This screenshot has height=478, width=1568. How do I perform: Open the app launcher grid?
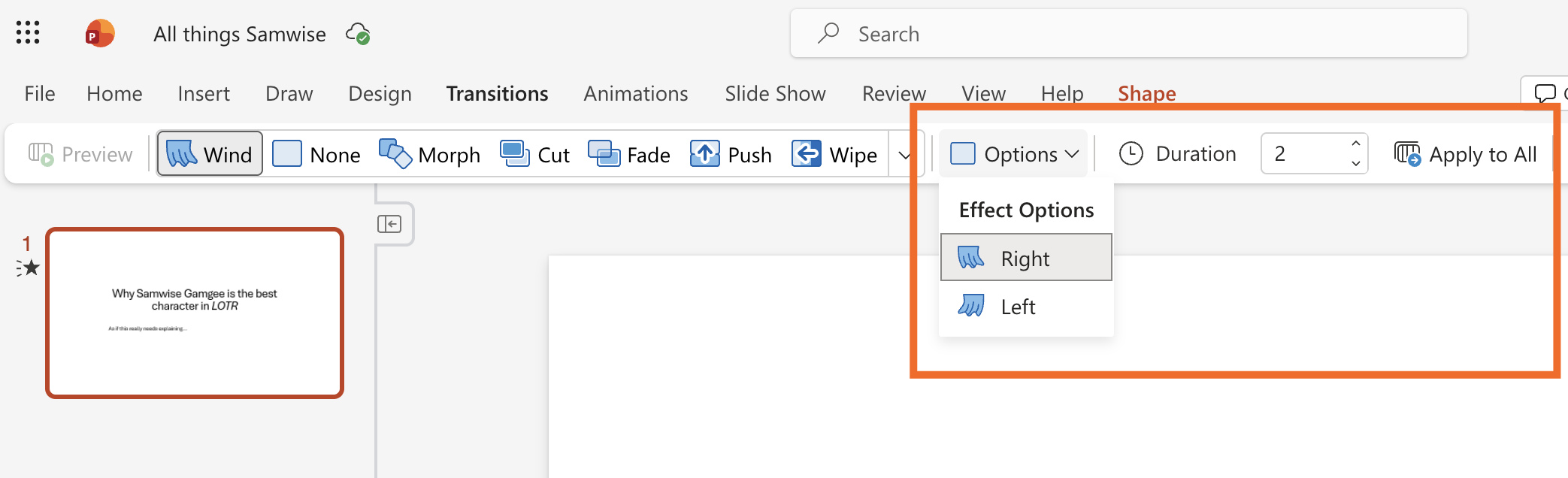28,32
